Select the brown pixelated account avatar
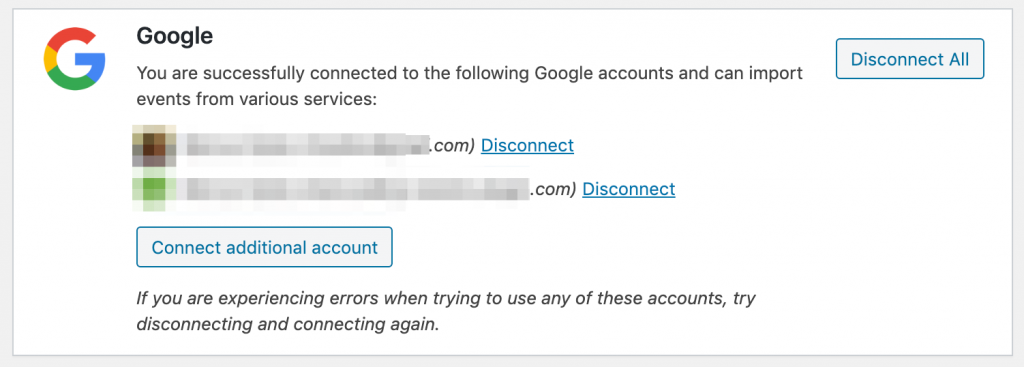 (155, 146)
